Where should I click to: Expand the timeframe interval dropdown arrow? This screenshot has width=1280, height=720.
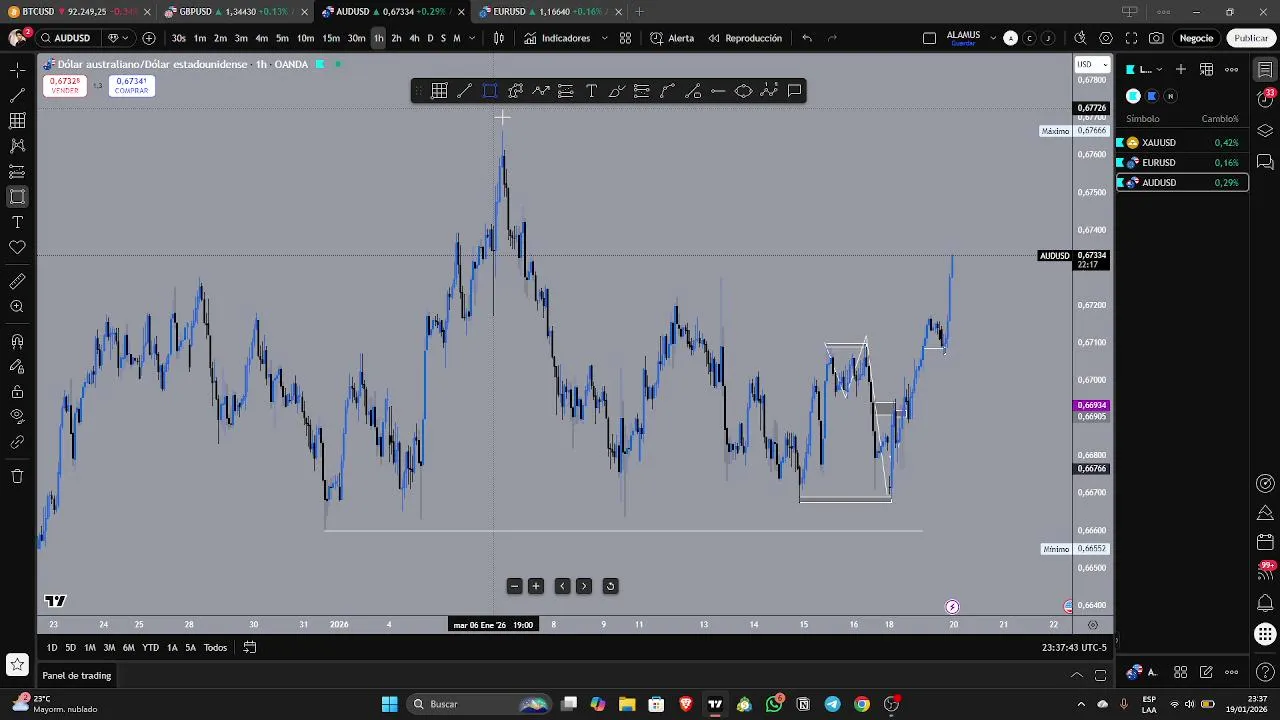click(470, 38)
